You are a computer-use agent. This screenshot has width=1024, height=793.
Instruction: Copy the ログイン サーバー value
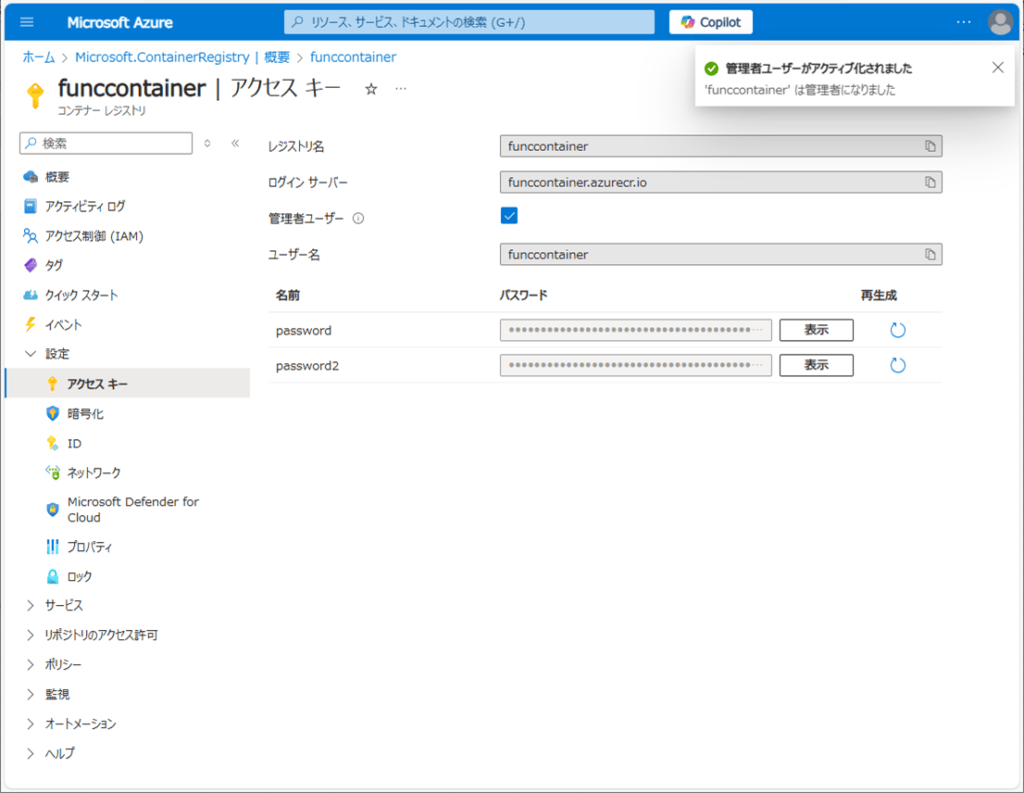[x=931, y=182]
